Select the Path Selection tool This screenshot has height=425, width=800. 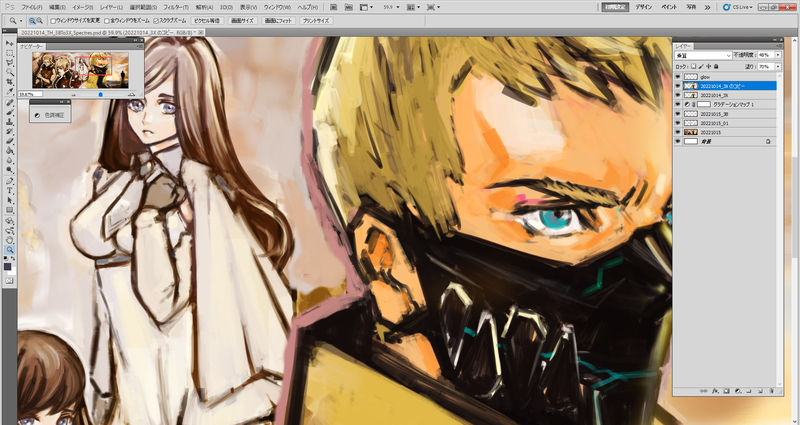tap(10, 200)
